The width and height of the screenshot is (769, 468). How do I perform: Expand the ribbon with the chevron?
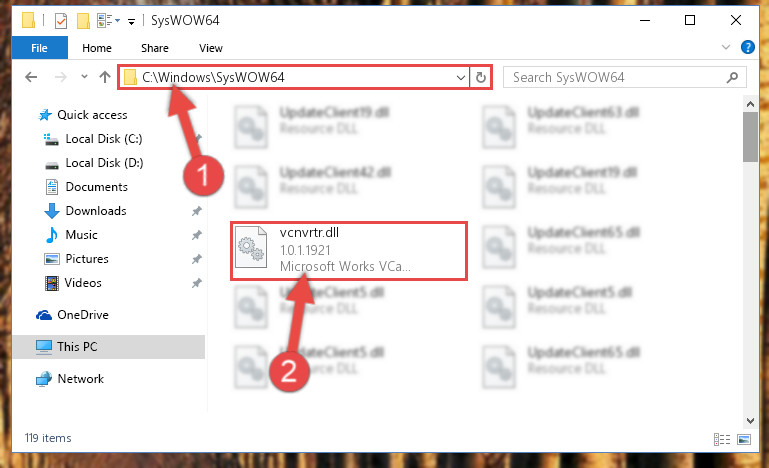pyautogui.click(x=726, y=48)
